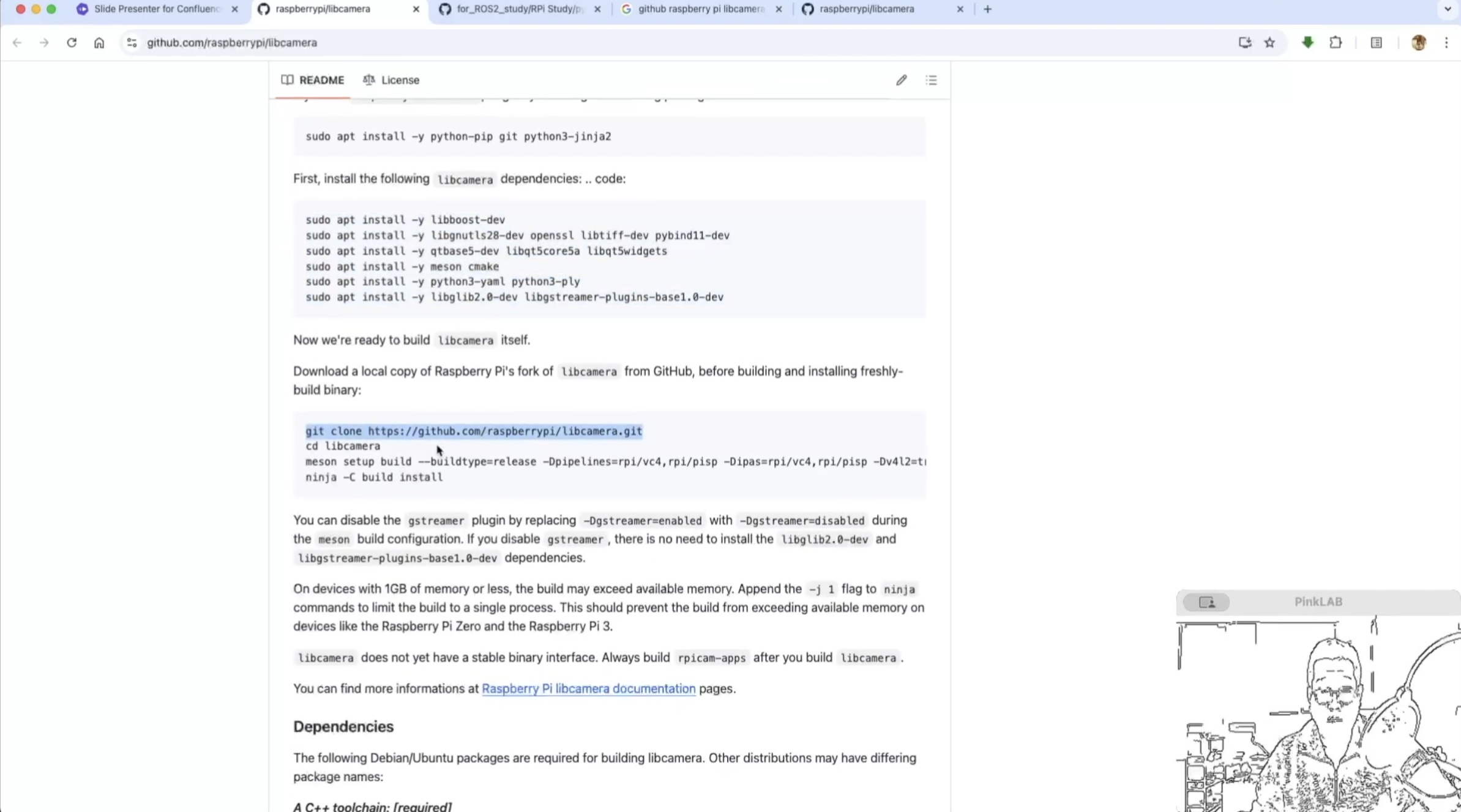The height and width of the screenshot is (812, 1461).
Task: Open the Chrome three-dot menu
Action: coord(1446,42)
